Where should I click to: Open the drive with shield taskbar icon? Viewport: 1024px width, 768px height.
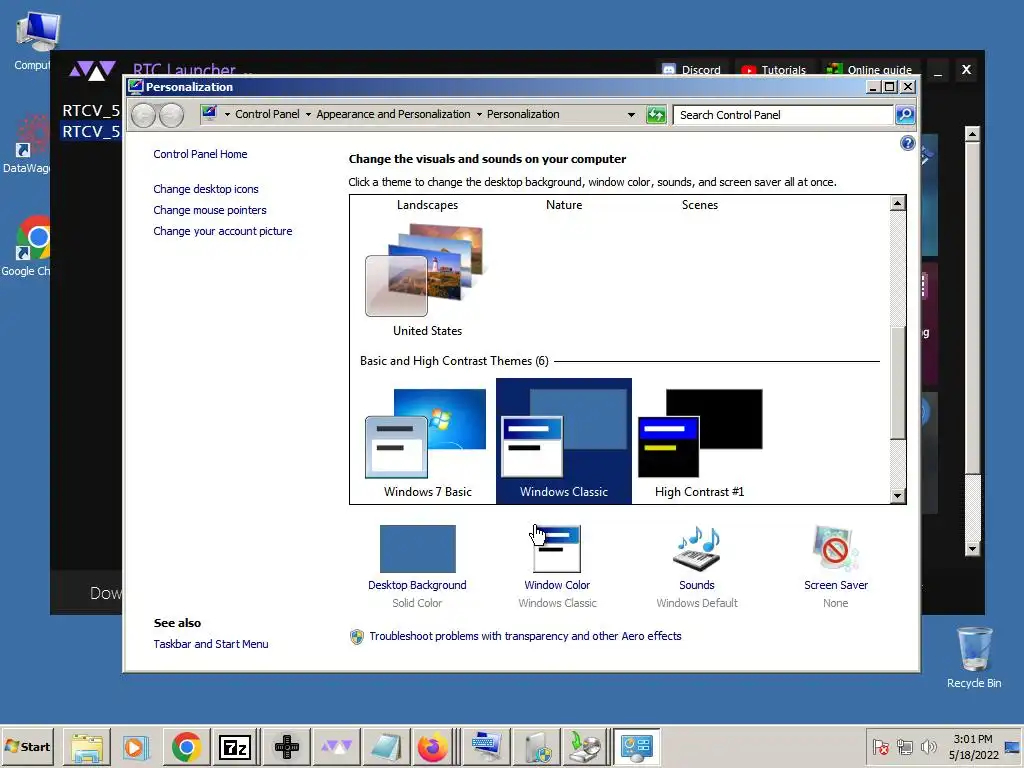(537, 746)
